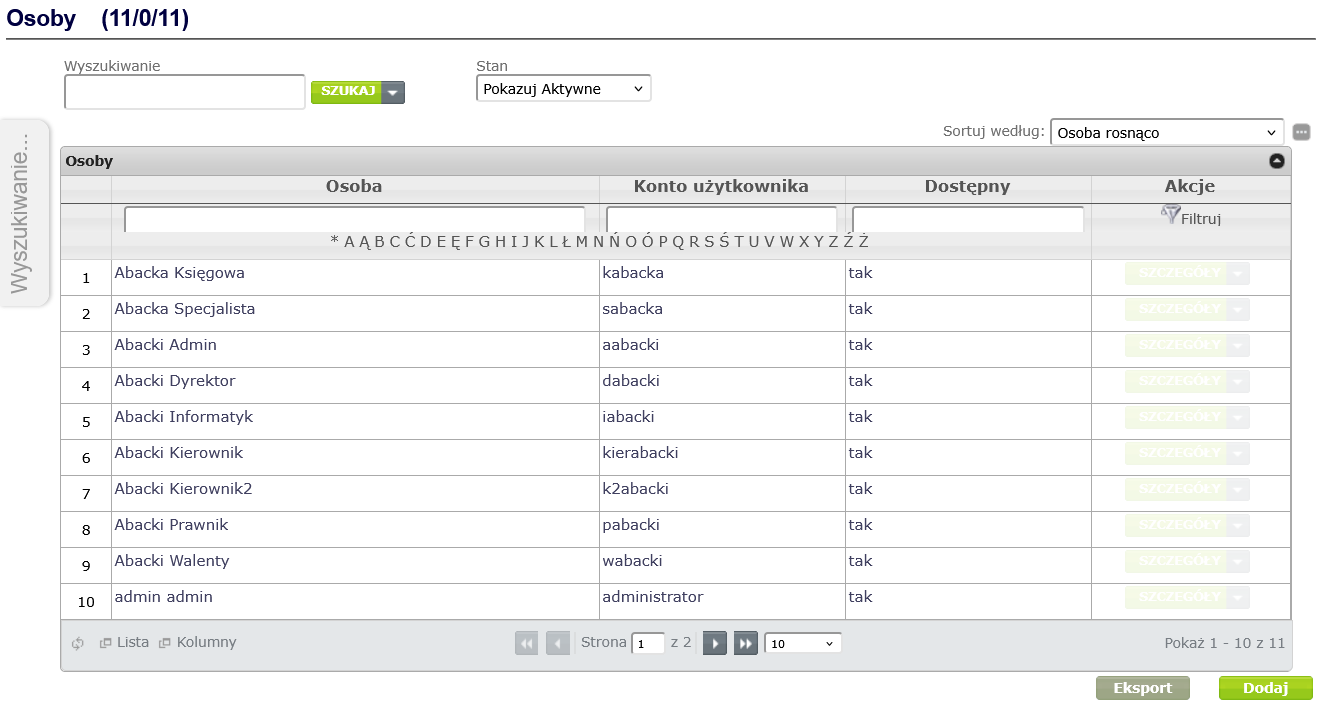
Task: Click the Filtruj funnel icon
Action: pyautogui.click(x=1171, y=214)
